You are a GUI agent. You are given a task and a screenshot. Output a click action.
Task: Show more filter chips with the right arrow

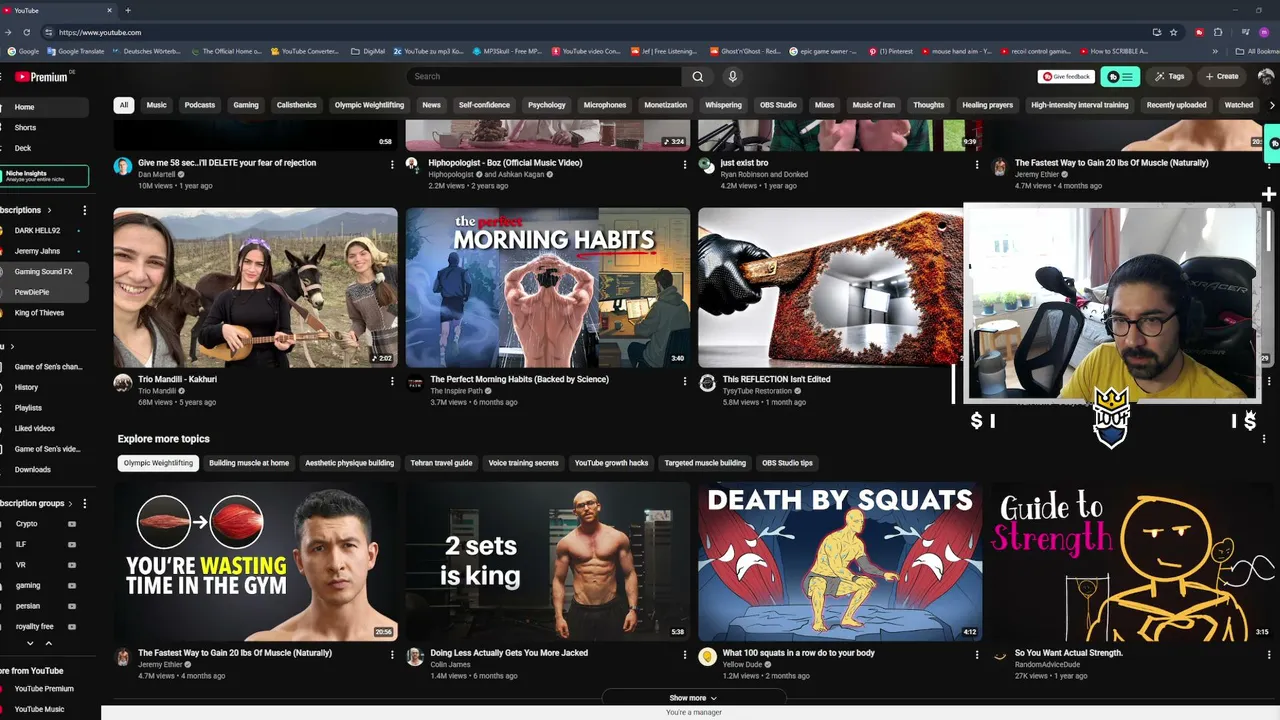1272,105
